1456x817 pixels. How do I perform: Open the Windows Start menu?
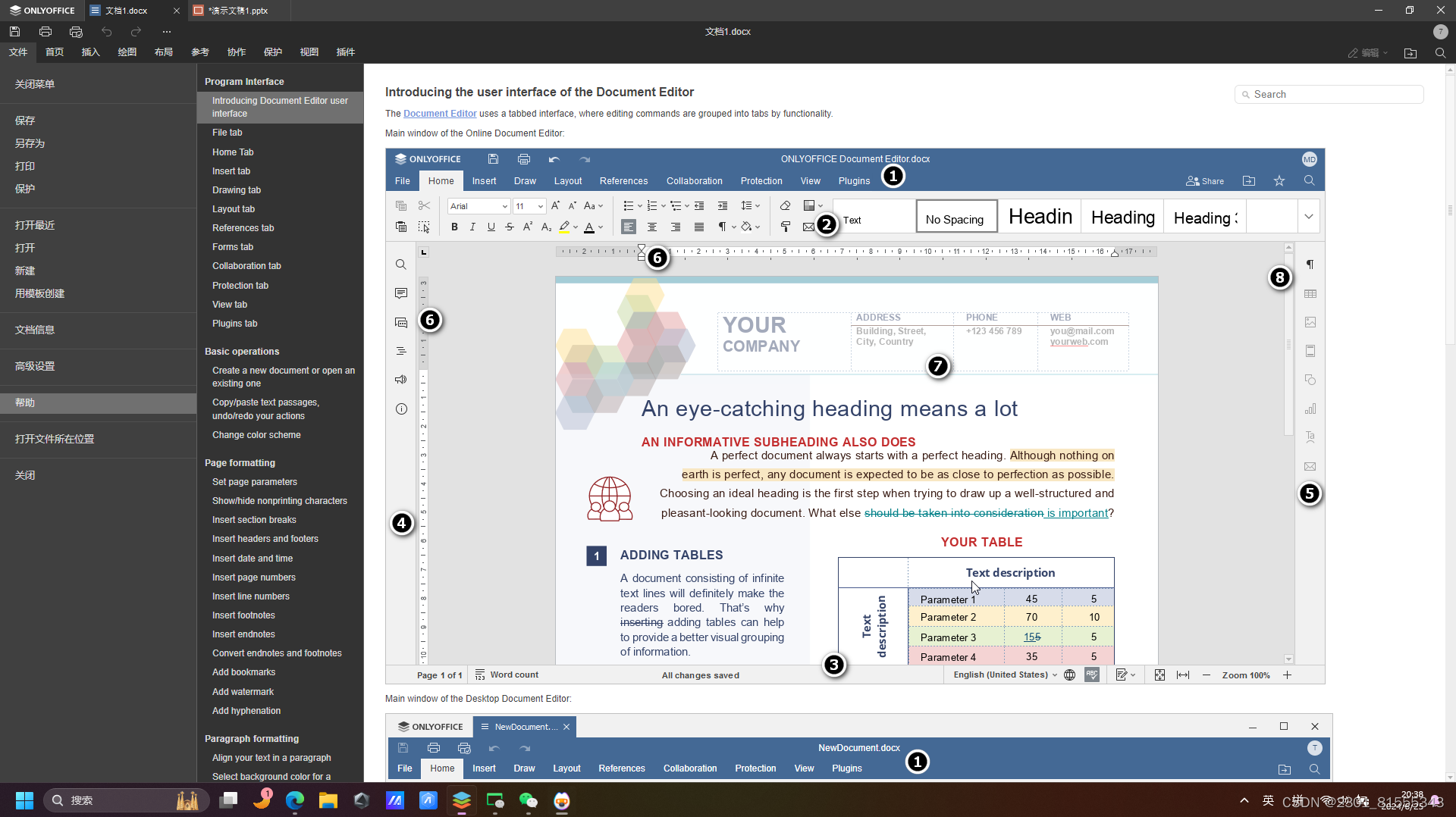pos(24,800)
